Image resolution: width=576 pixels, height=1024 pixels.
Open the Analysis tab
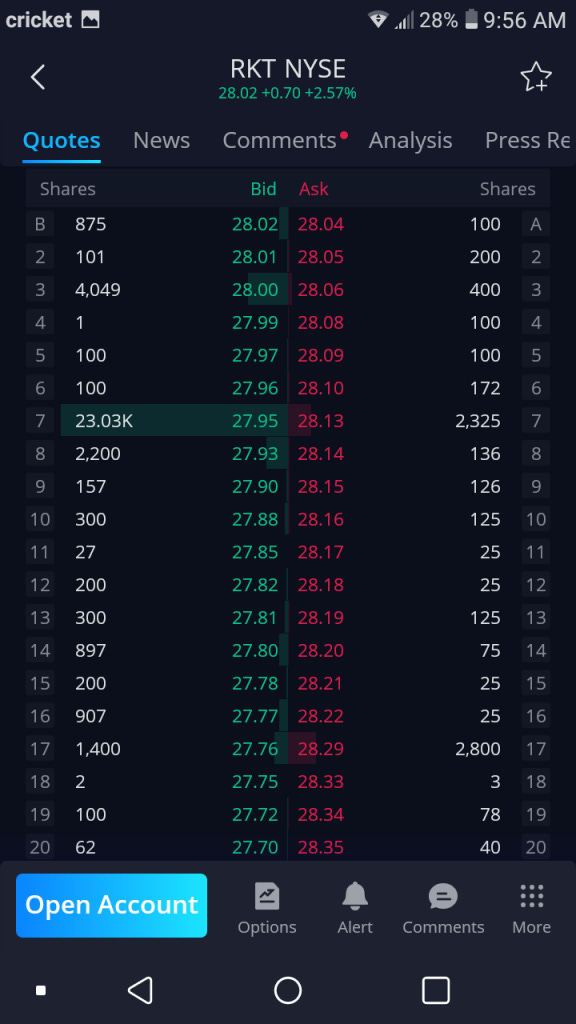coord(410,140)
